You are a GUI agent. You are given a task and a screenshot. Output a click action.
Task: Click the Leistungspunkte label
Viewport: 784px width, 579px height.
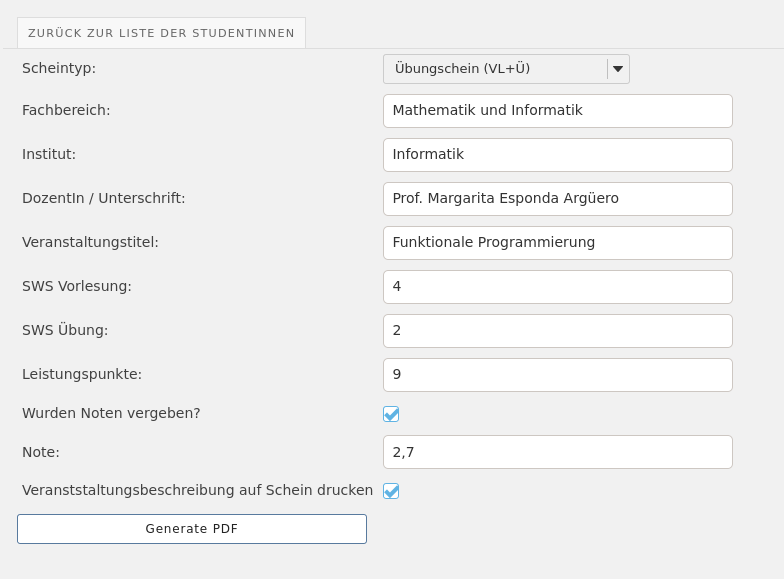(82, 374)
